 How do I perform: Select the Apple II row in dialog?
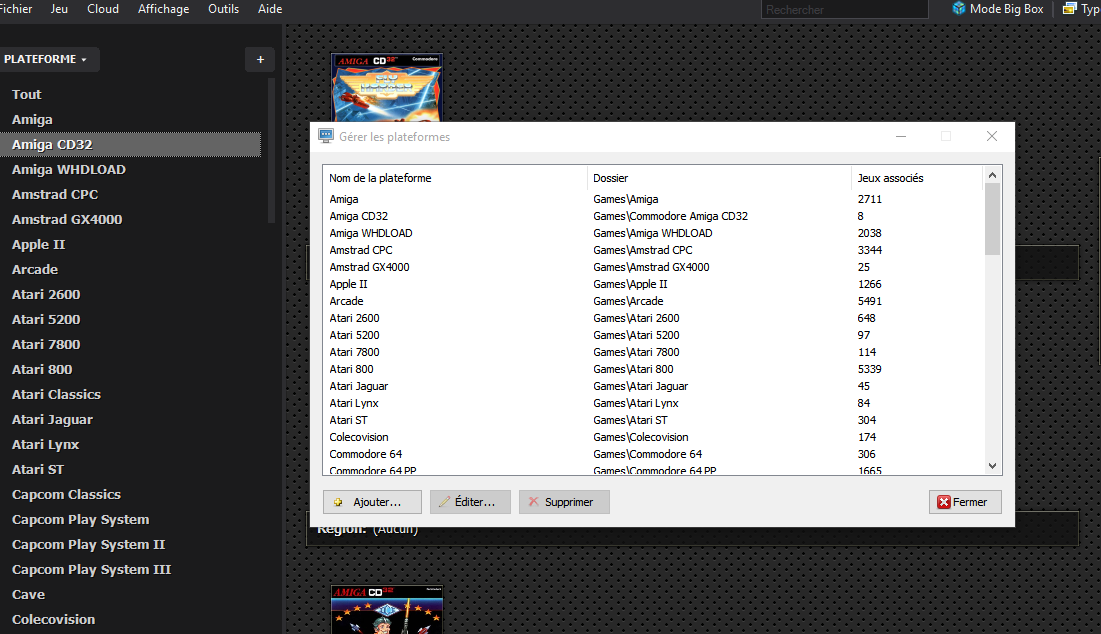pos(653,284)
